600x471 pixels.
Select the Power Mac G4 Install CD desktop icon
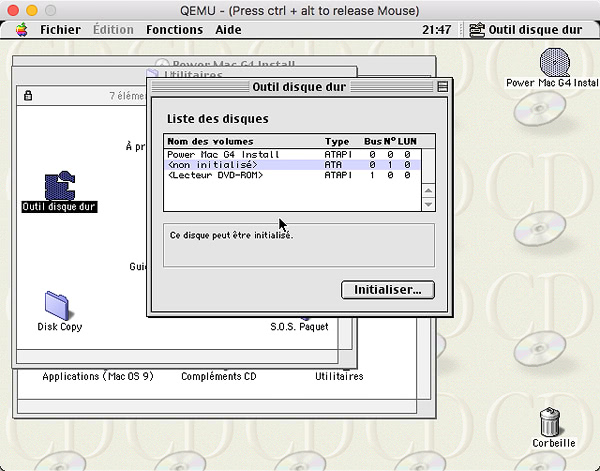(555, 62)
